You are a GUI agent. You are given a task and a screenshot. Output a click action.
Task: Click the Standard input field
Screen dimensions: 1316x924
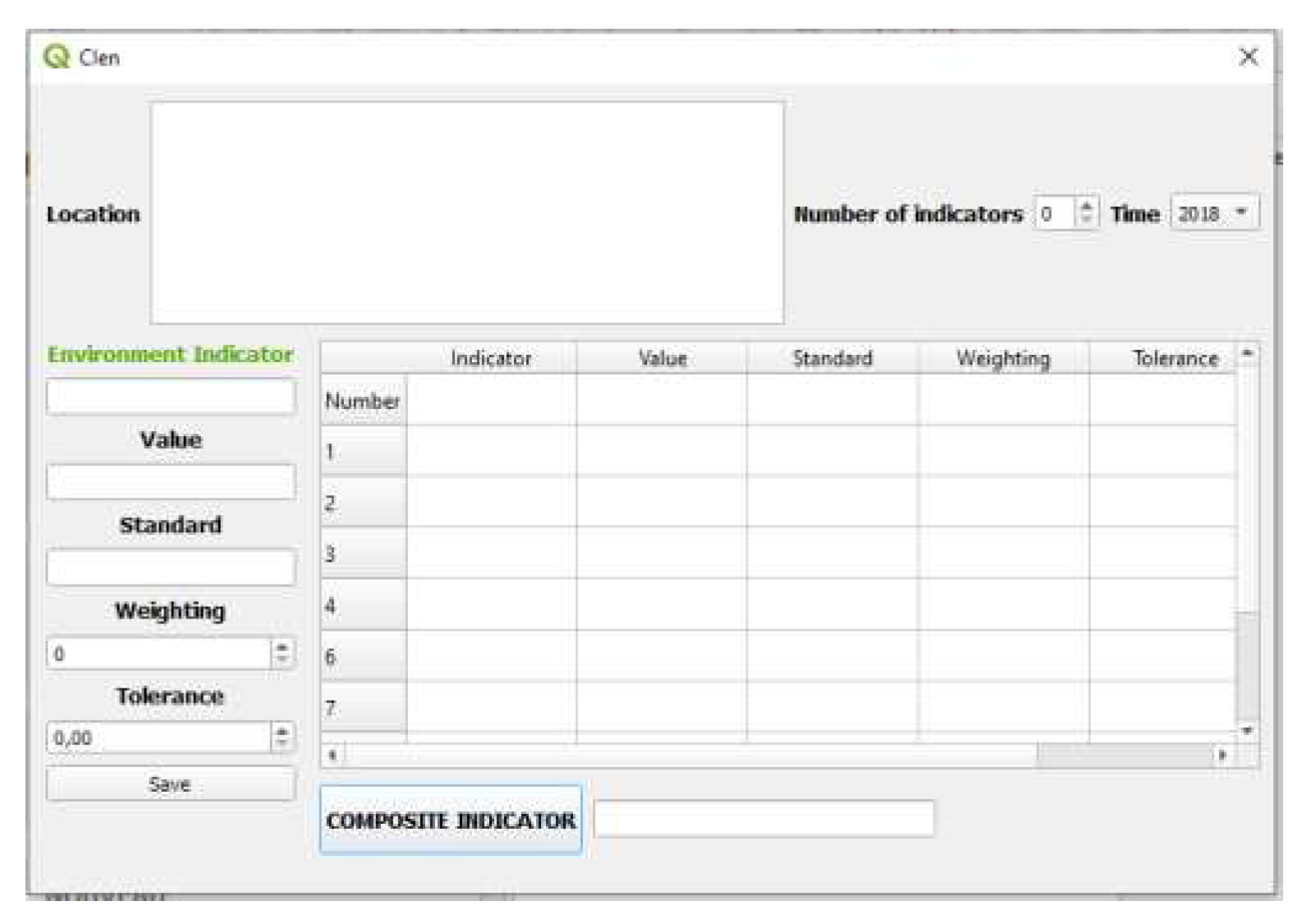pos(170,568)
